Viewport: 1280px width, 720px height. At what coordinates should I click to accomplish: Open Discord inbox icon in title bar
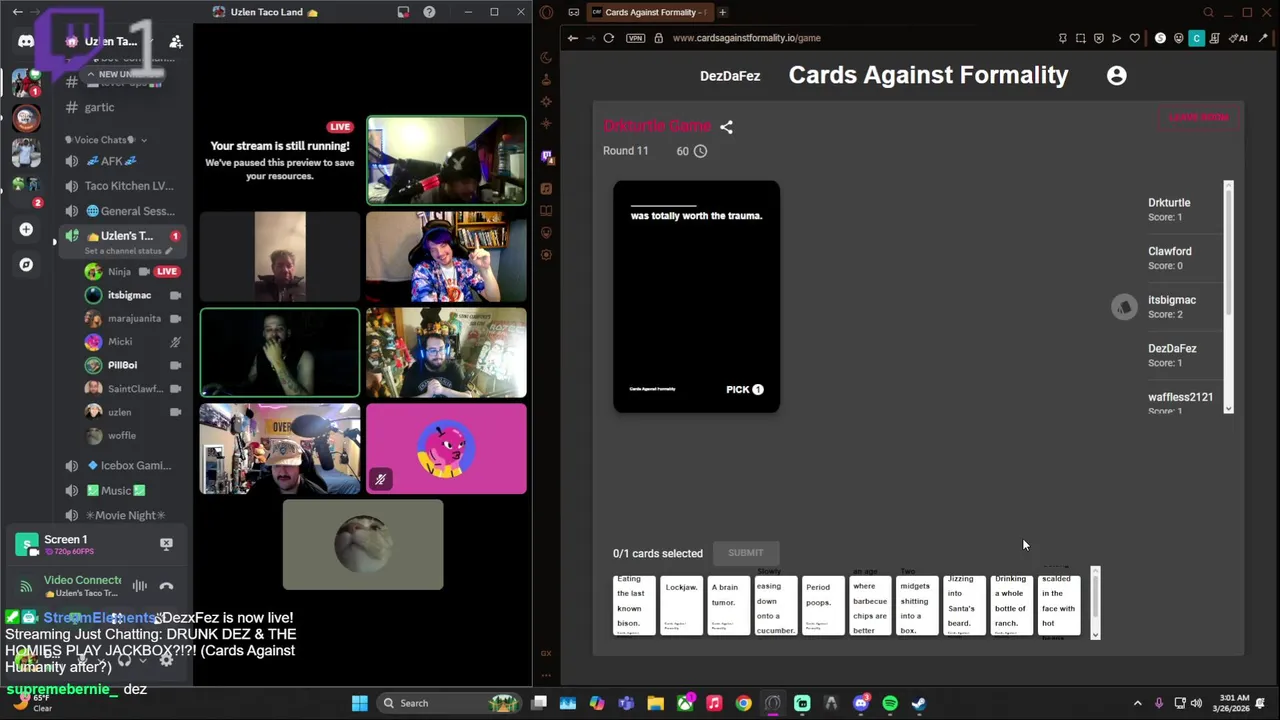click(403, 12)
